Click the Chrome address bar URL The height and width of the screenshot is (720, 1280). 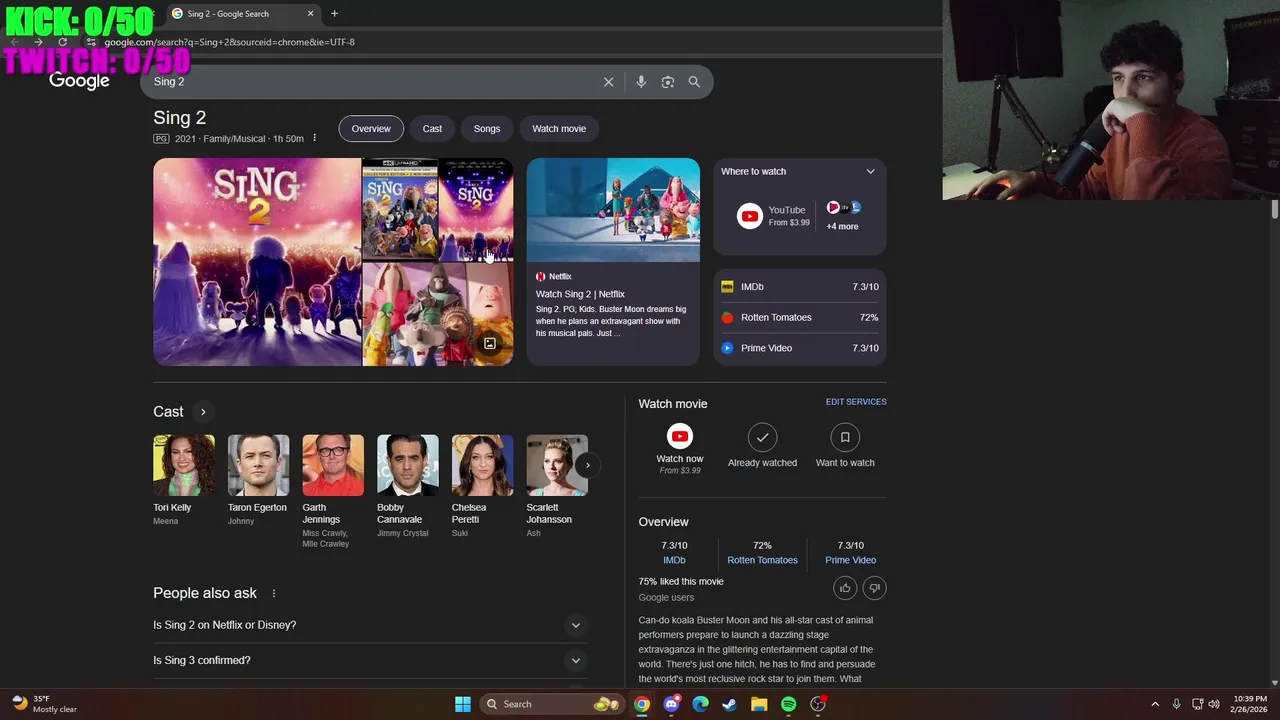click(229, 42)
